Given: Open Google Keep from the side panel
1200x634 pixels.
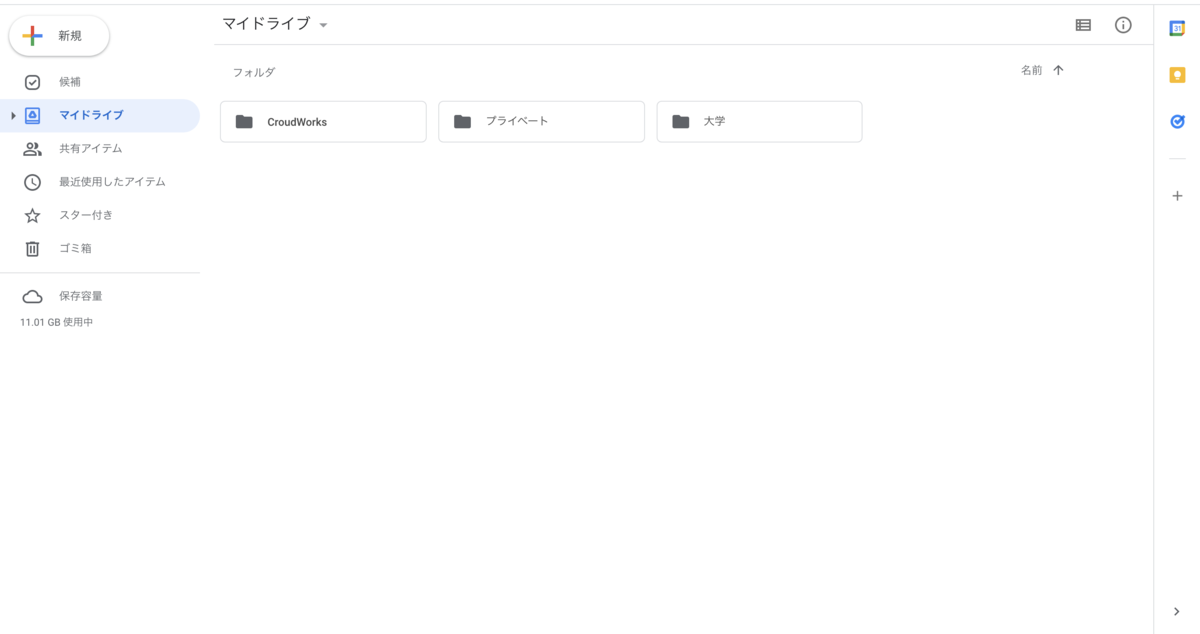Looking at the screenshot, I should pos(1177,74).
